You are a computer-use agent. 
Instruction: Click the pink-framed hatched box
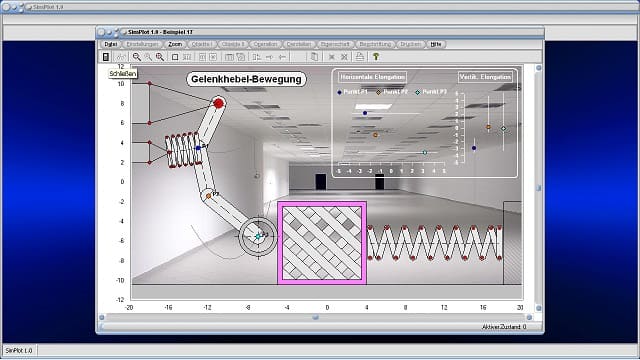coord(322,243)
